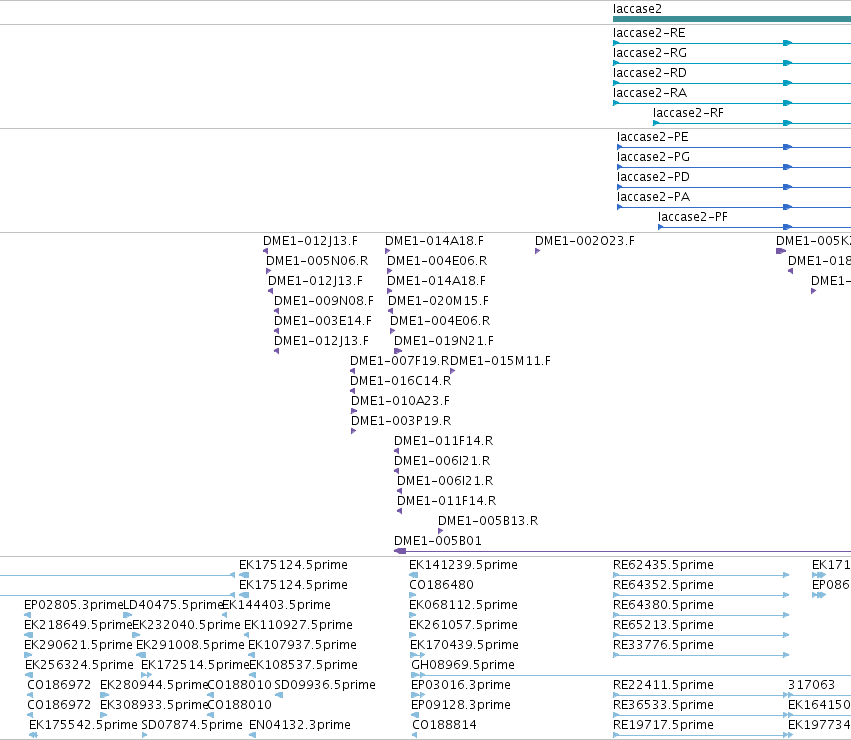Select transcript laccase2-RA
Screen dimensions: 851x740
(x=650, y=93)
